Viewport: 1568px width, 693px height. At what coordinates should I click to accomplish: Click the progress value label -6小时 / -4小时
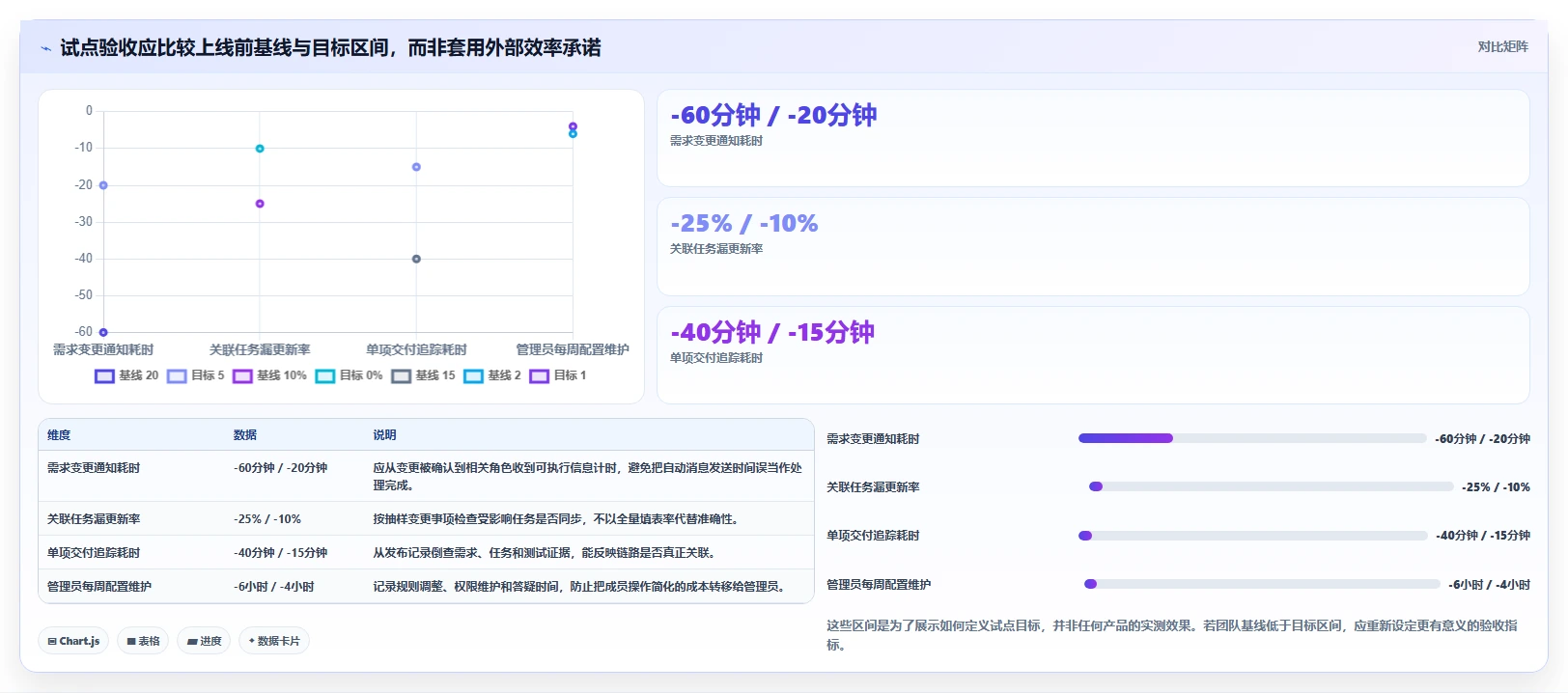click(x=1489, y=585)
